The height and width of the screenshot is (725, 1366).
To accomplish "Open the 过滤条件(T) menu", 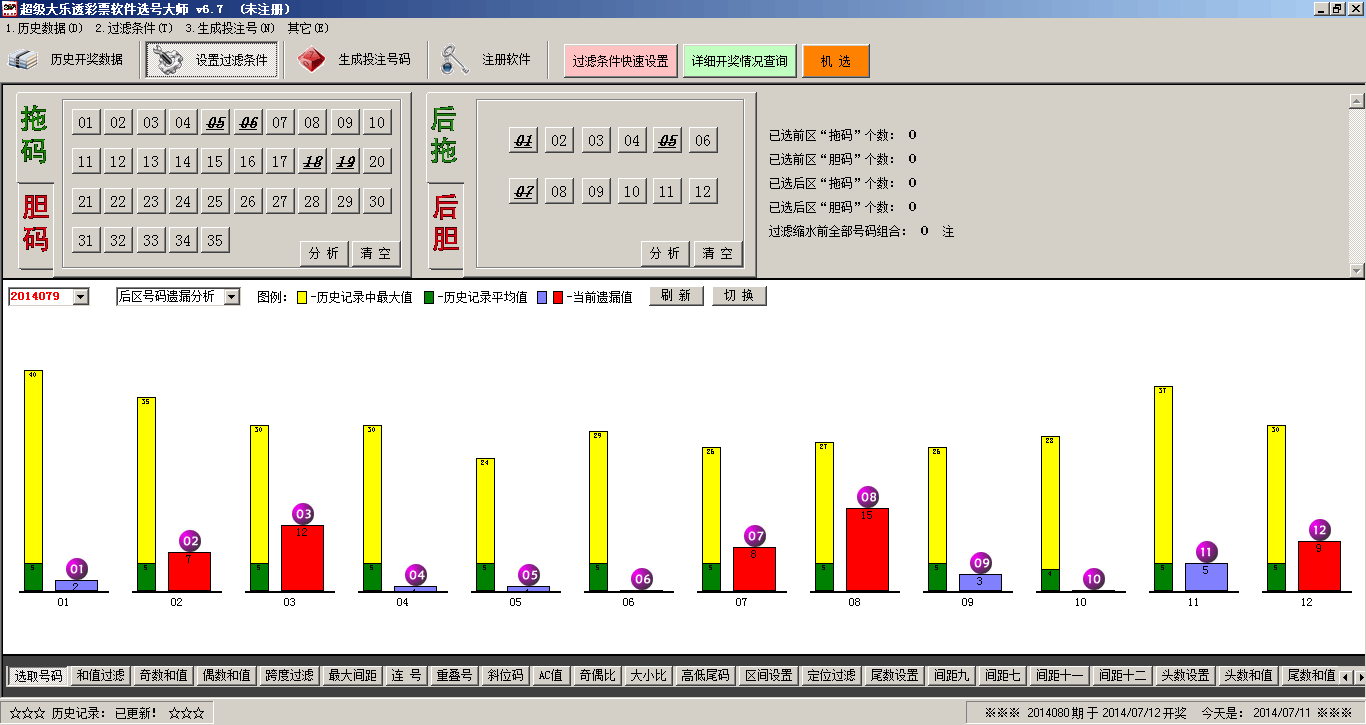I will pos(134,28).
